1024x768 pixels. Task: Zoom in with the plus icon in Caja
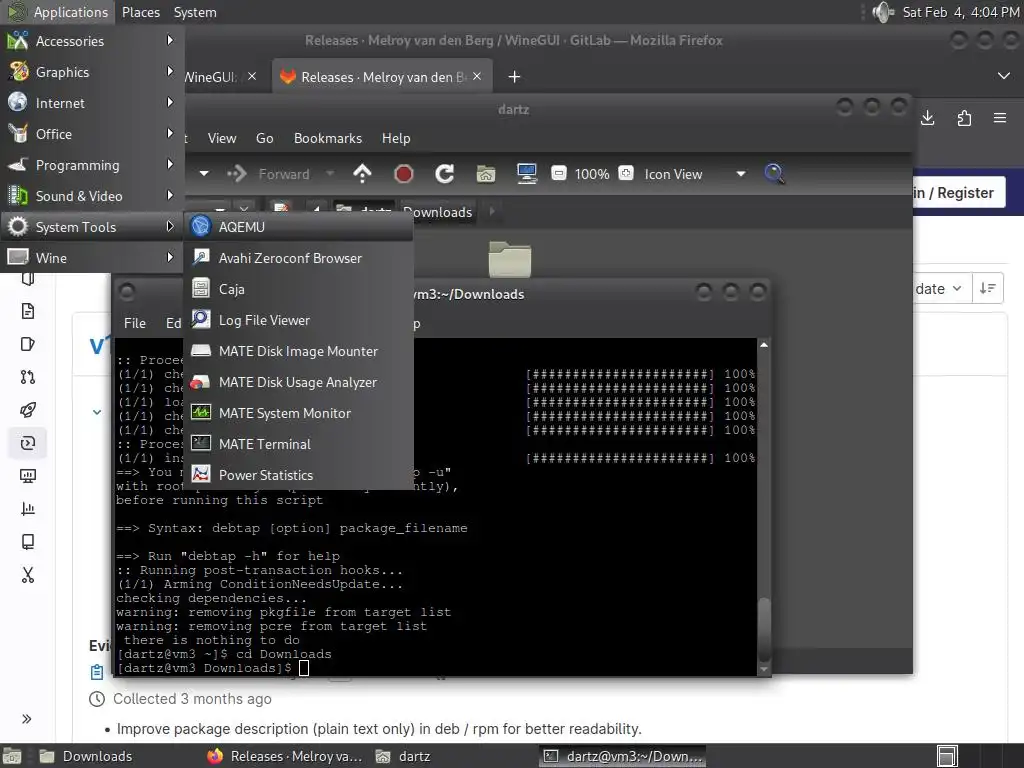click(626, 174)
